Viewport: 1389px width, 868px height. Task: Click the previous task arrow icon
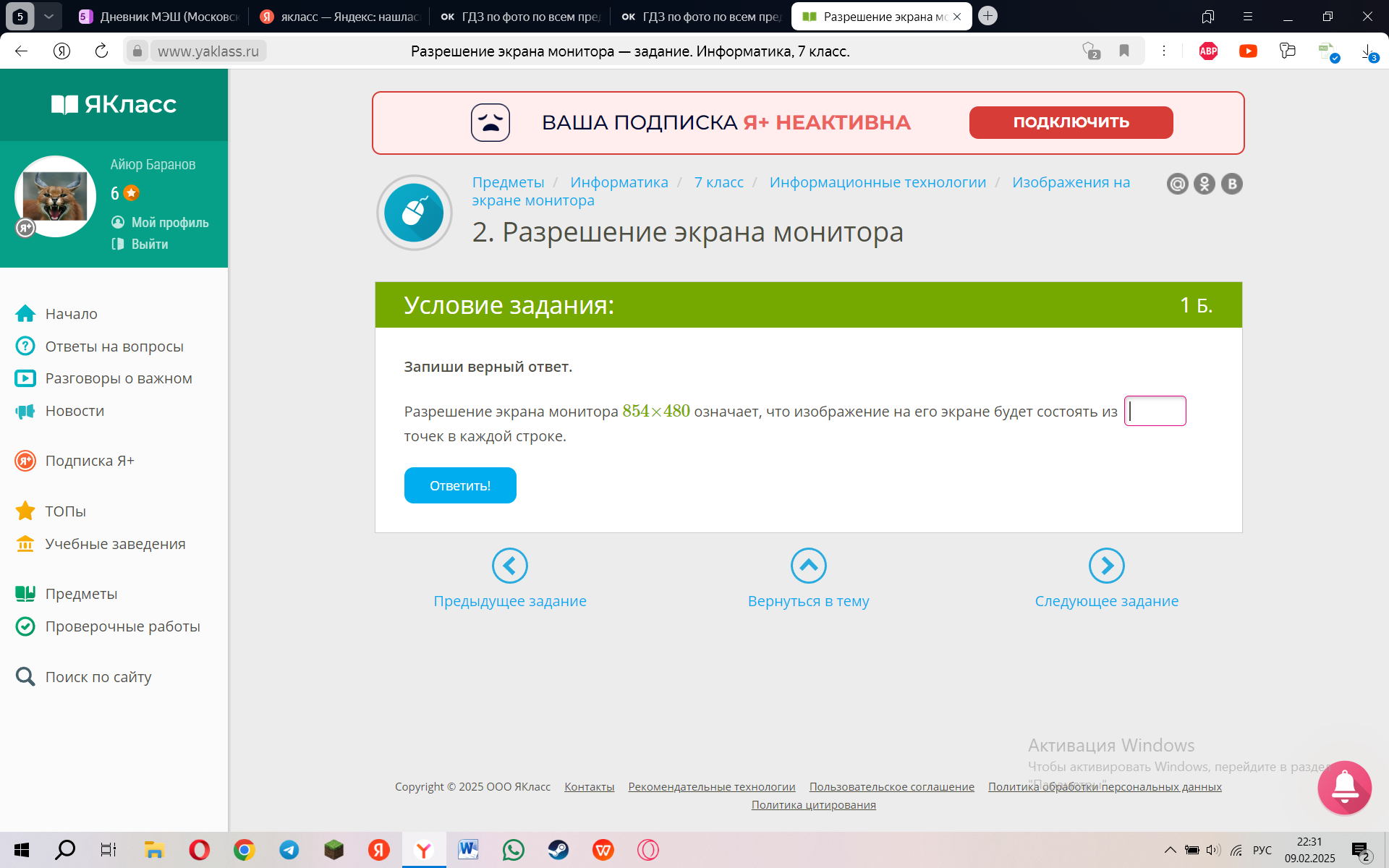point(510,566)
